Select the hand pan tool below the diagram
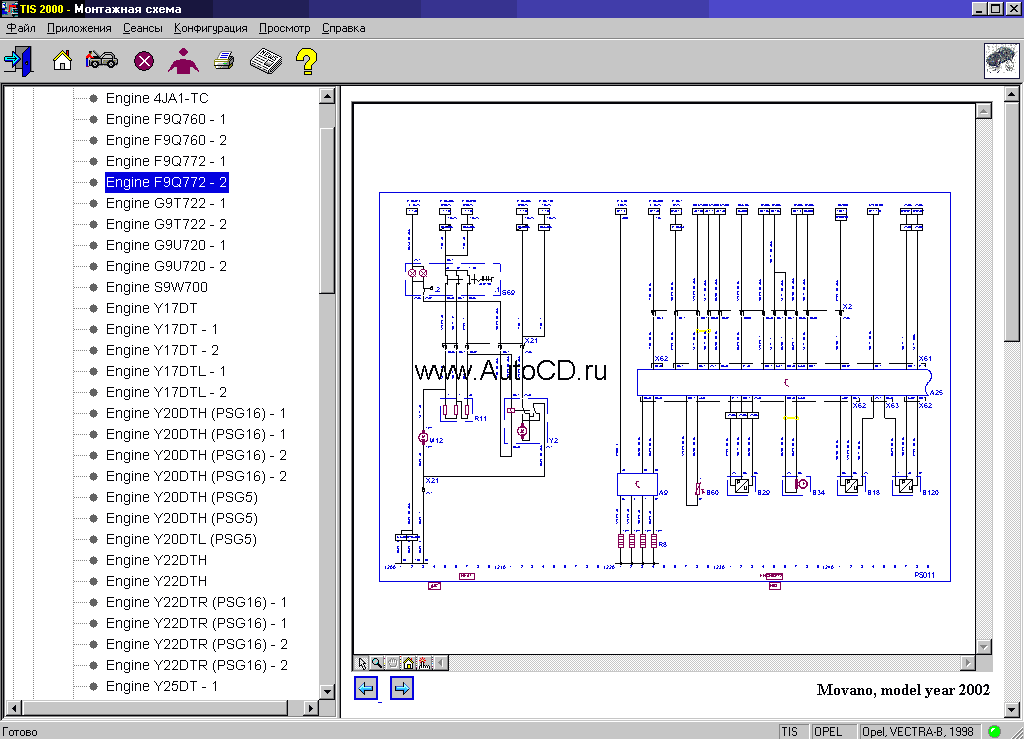This screenshot has height=739, width=1024. (x=392, y=663)
